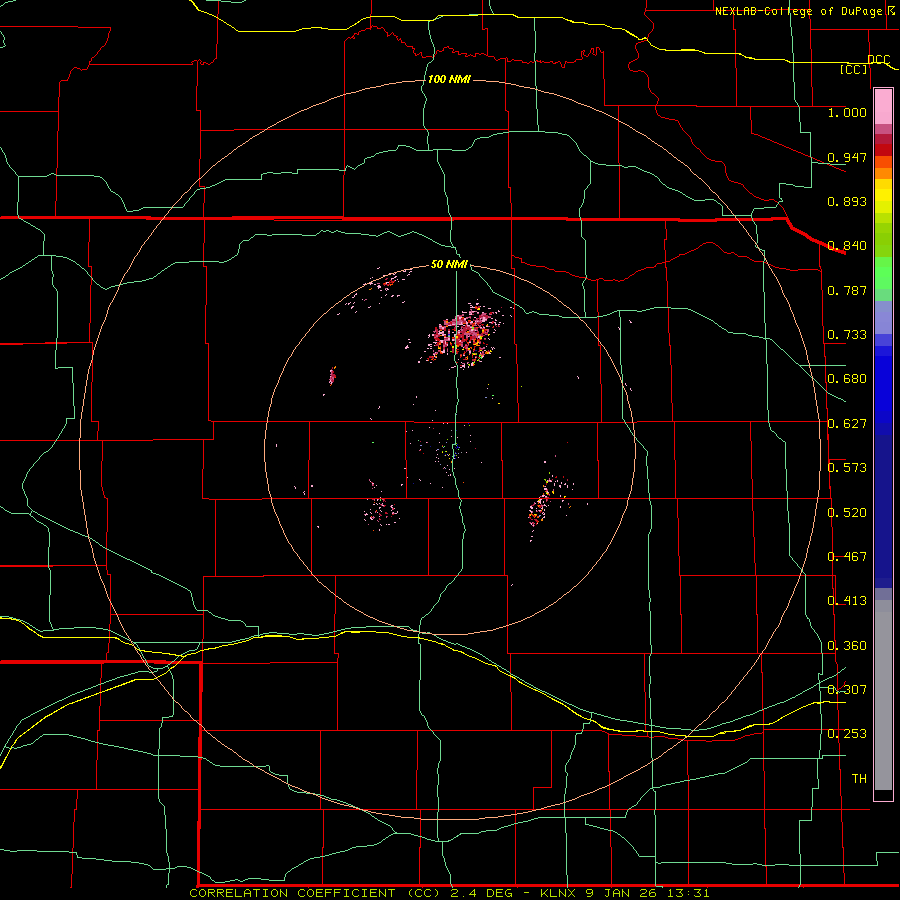Click the 0.573 color scale value
The height and width of the screenshot is (900, 900).
click(847, 468)
